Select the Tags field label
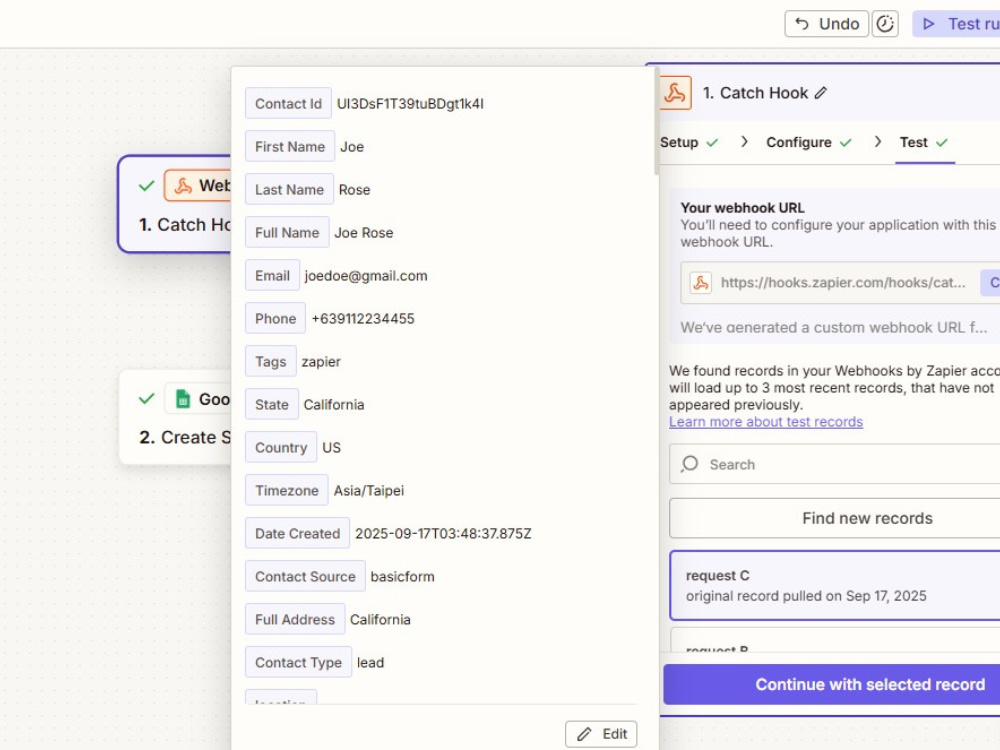This screenshot has height=750, width=1000. coord(271,362)
